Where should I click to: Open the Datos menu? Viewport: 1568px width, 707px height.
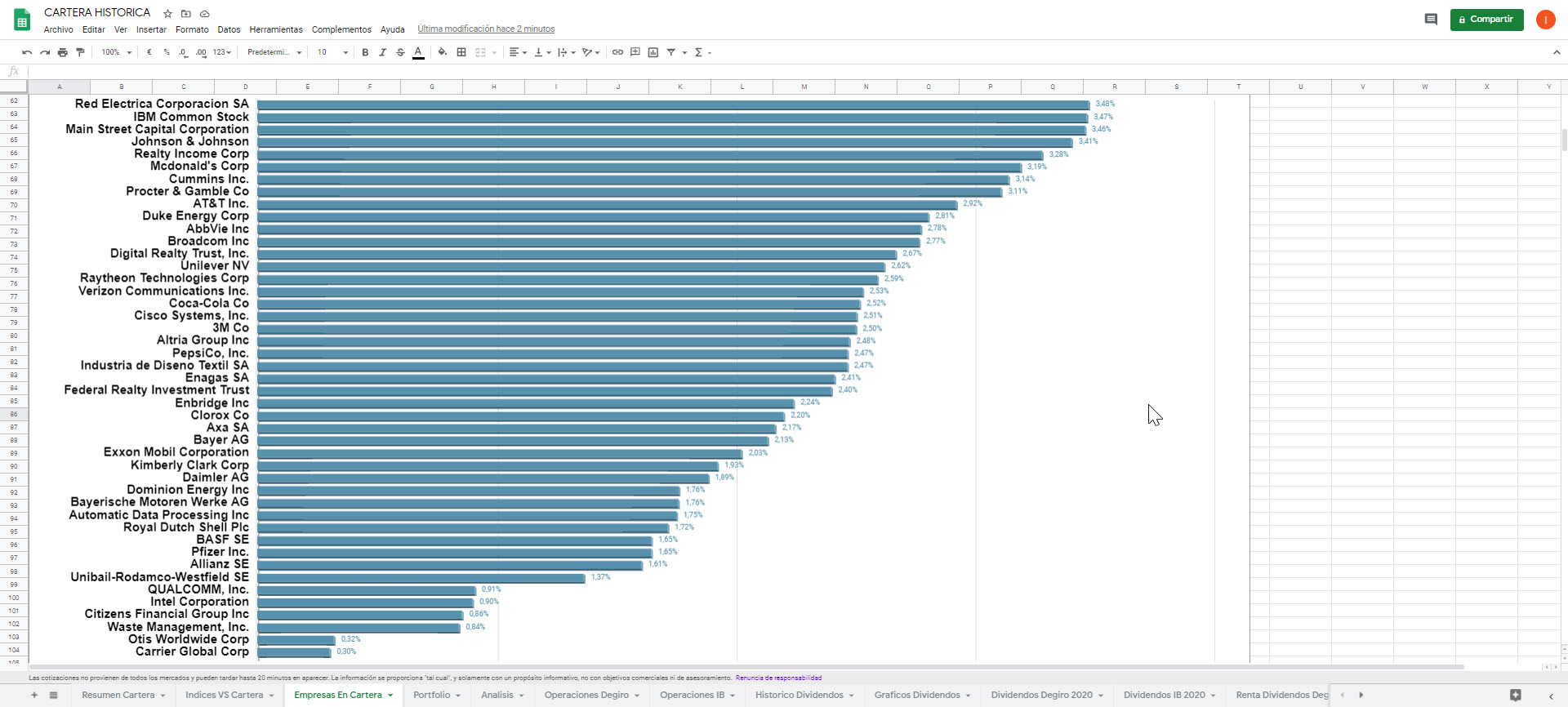pyautogui.click(x=229, y=29)
